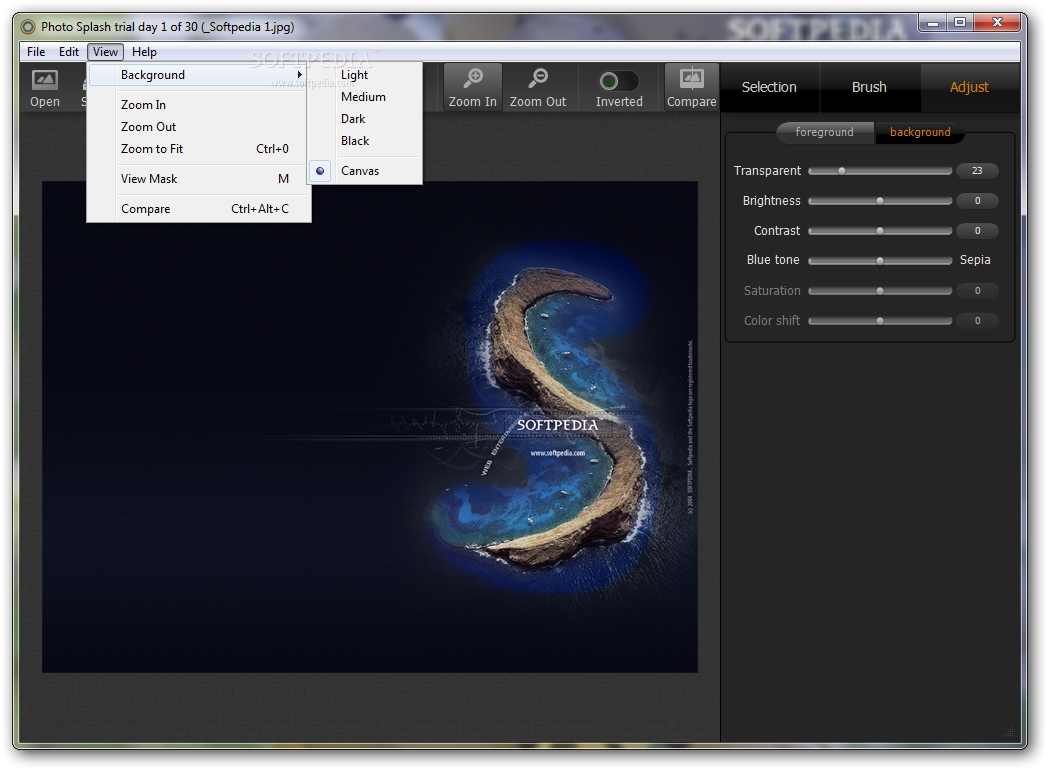
Task: Click the Color shift value field
Action: click(977, 321)
